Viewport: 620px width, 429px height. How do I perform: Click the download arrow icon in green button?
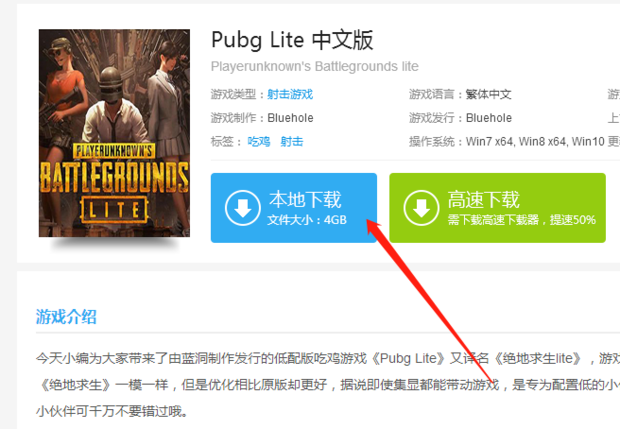(421, 208)
